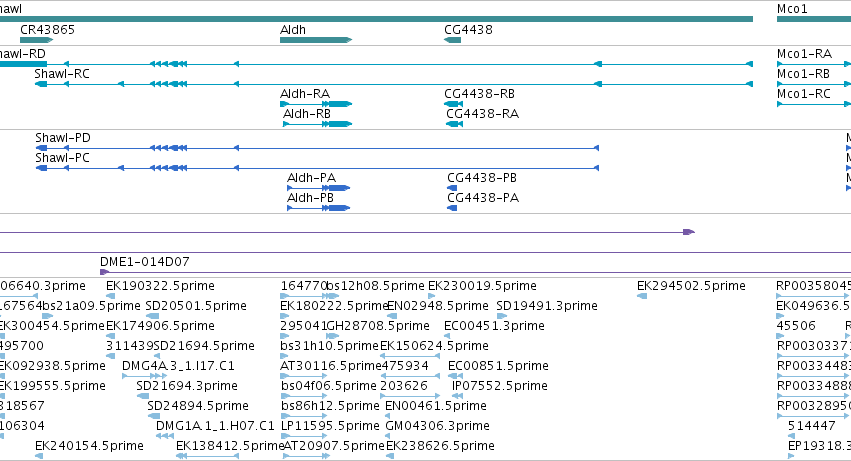851x461 pixels.
Task: Select transcript Shawl-RC
Action: tap(62, 74)
